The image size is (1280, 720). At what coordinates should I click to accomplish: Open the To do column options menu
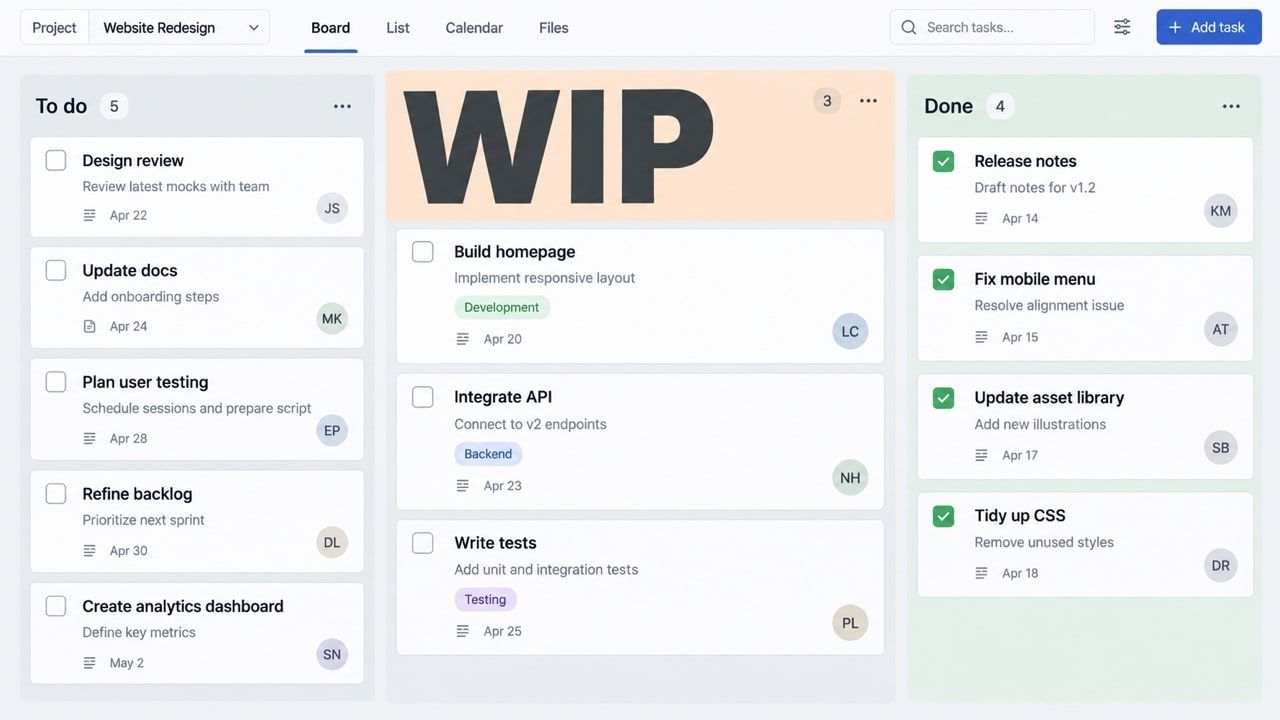pos(342,106)
